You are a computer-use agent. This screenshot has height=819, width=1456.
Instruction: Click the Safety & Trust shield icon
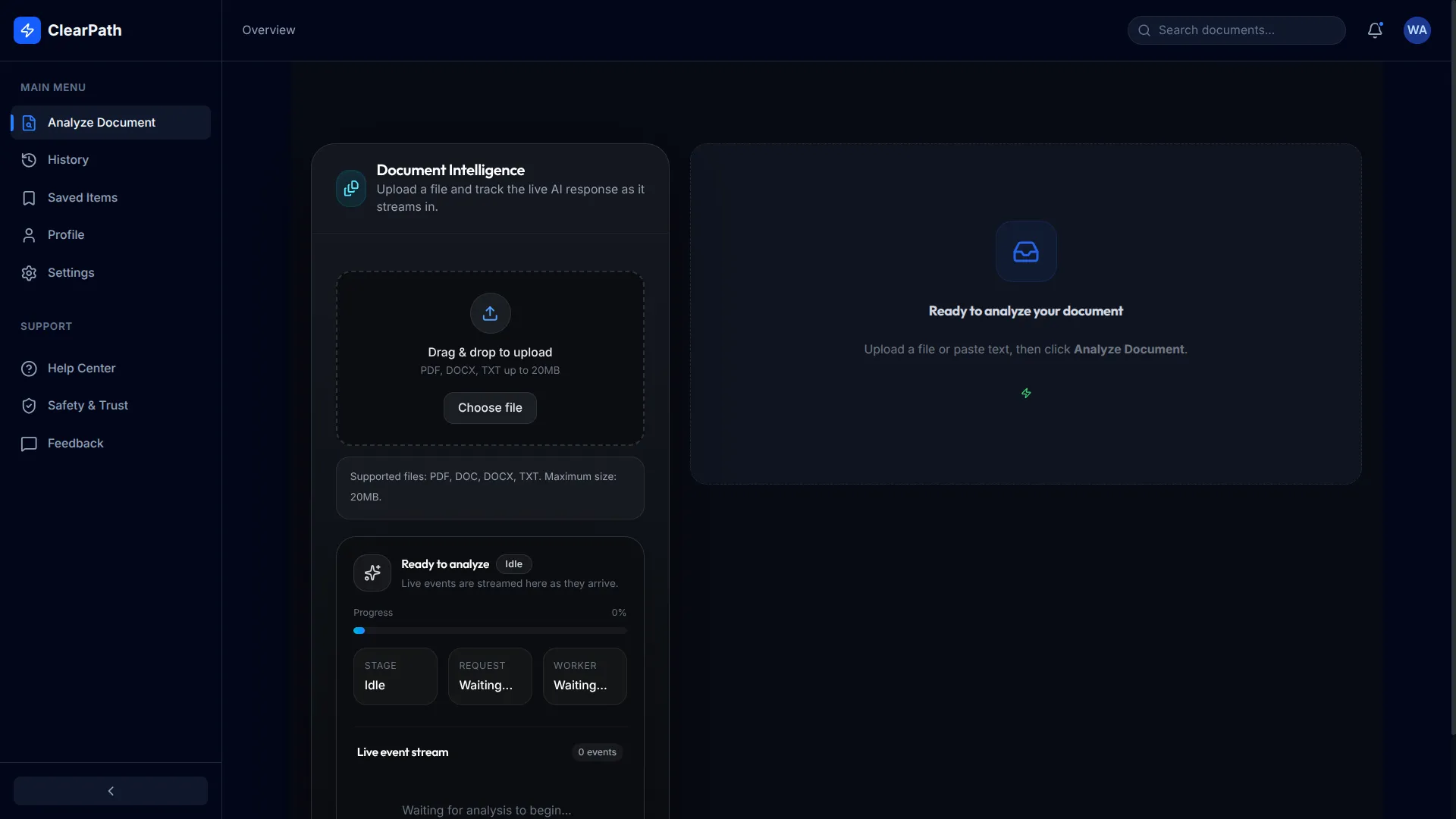(29, 406)
